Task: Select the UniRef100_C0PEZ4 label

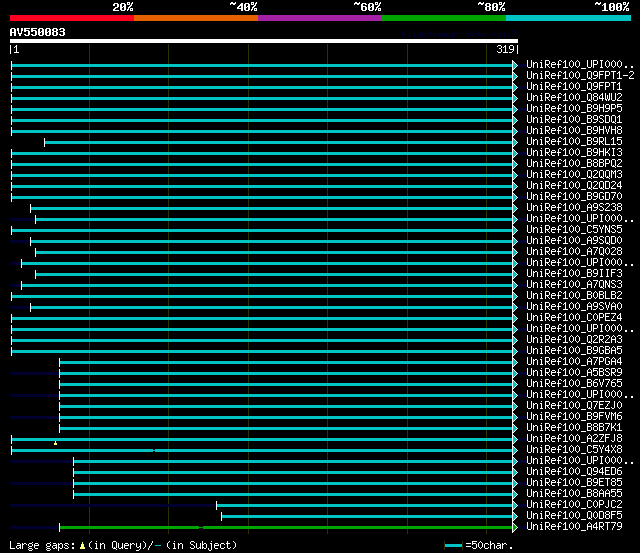Action: (x=574, y=318)
